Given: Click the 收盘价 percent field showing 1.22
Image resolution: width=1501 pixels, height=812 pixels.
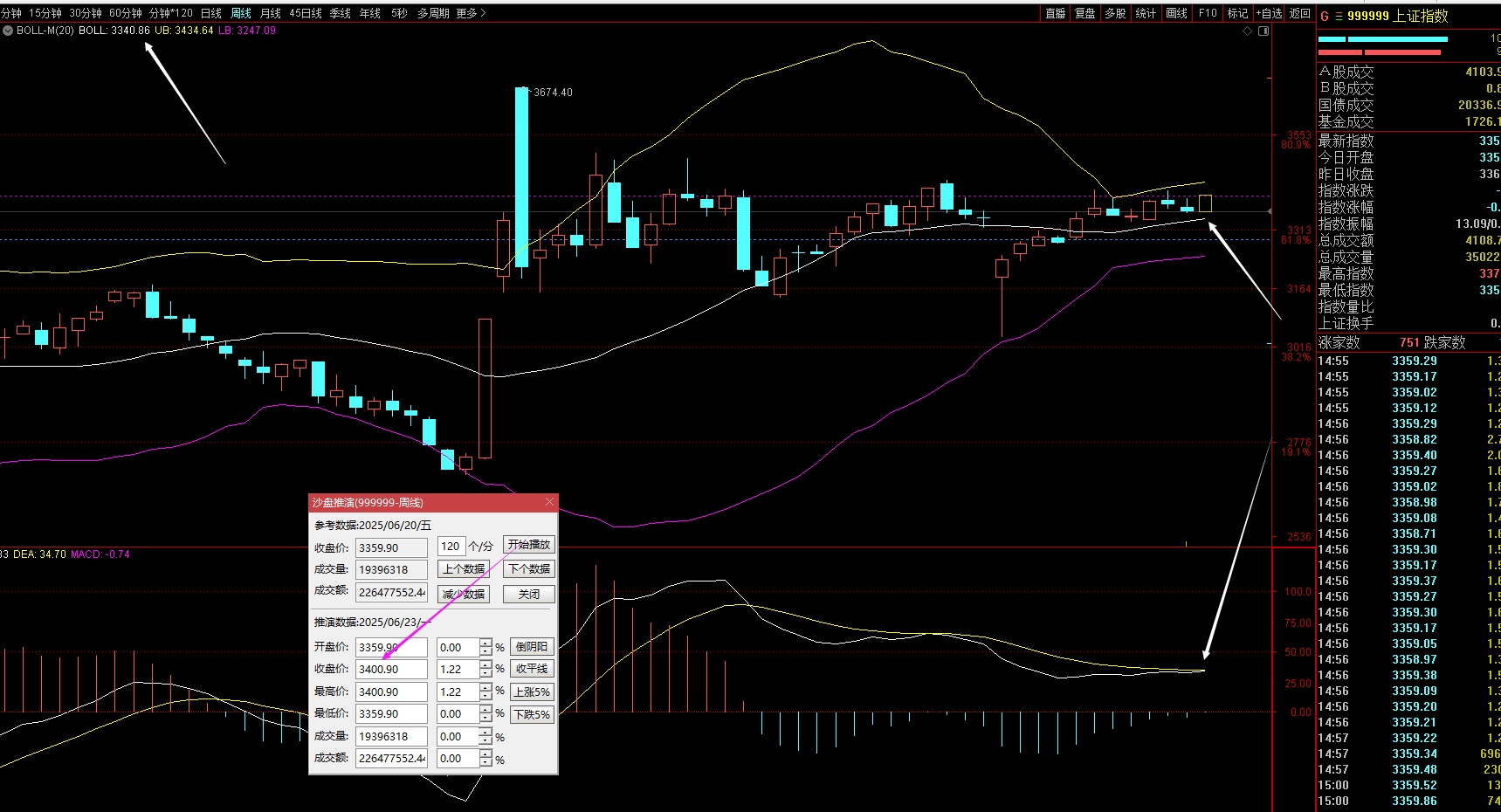Looking at the screenshot, I should point(458,669).
